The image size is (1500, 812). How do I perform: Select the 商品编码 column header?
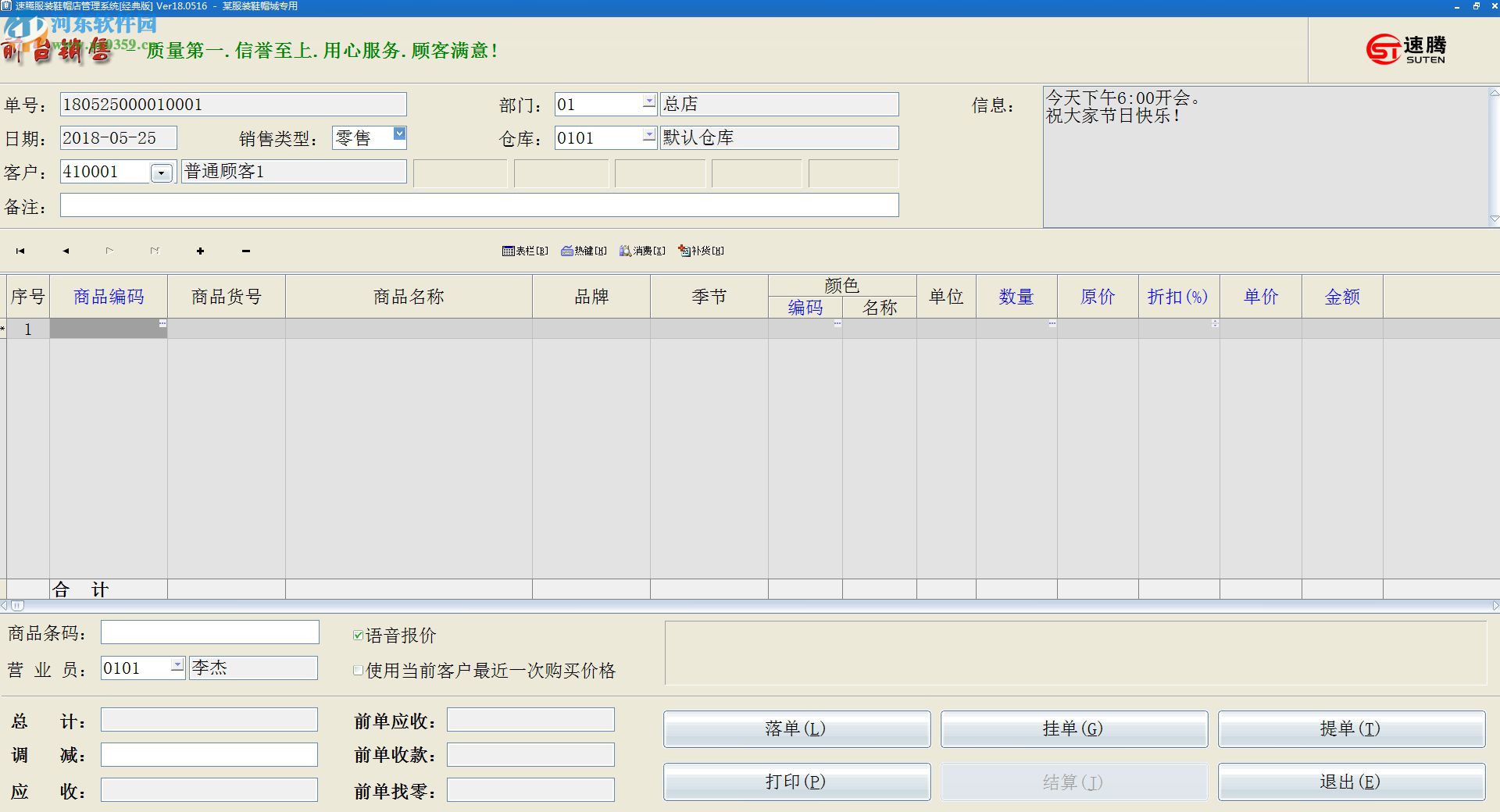click(109, 297)
